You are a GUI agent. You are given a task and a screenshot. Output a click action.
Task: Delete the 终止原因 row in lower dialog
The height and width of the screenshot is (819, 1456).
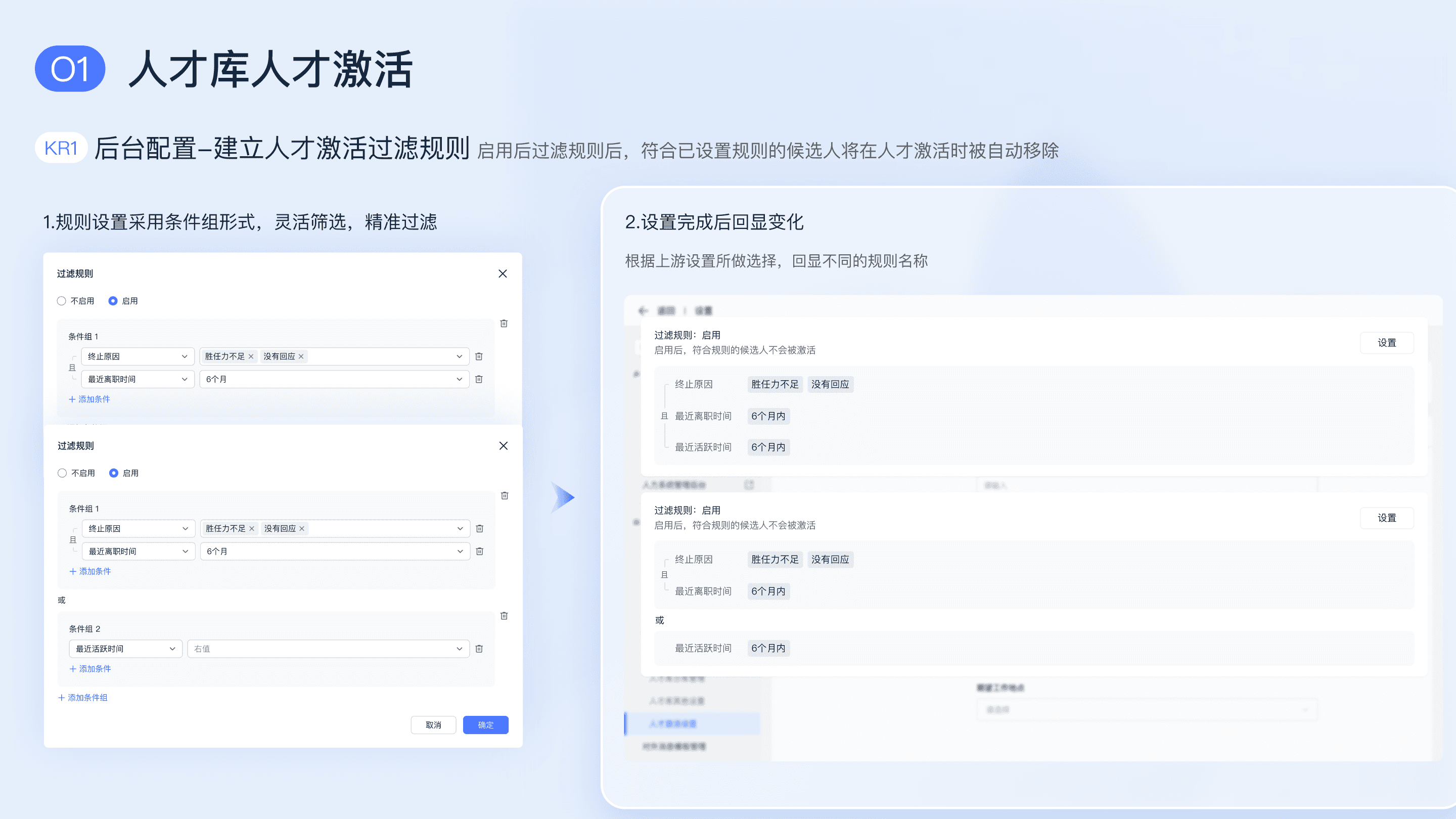(x=479, y=528)
